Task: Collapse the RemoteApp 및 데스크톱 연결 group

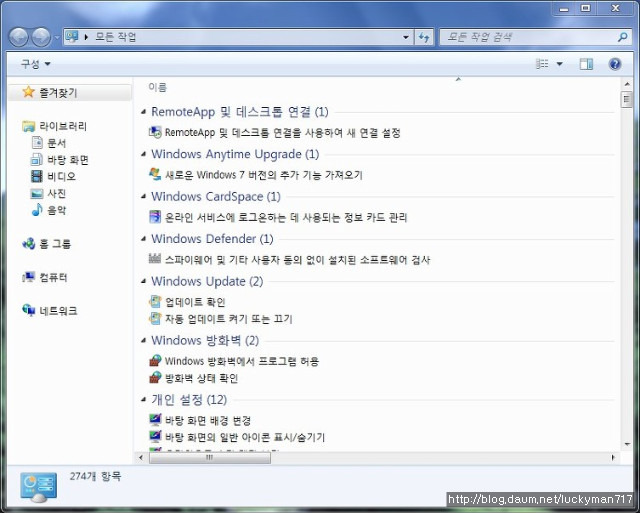Action: coord(143,111)
